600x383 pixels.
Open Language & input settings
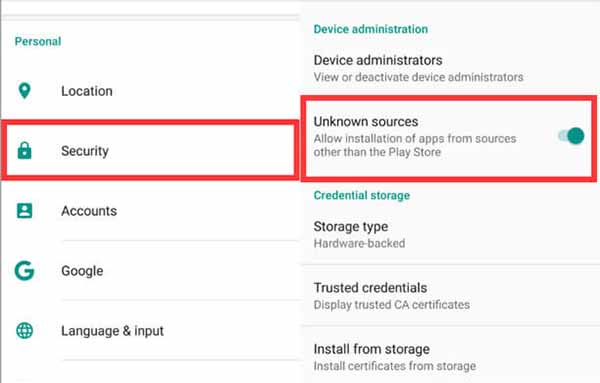click(150, 331)
